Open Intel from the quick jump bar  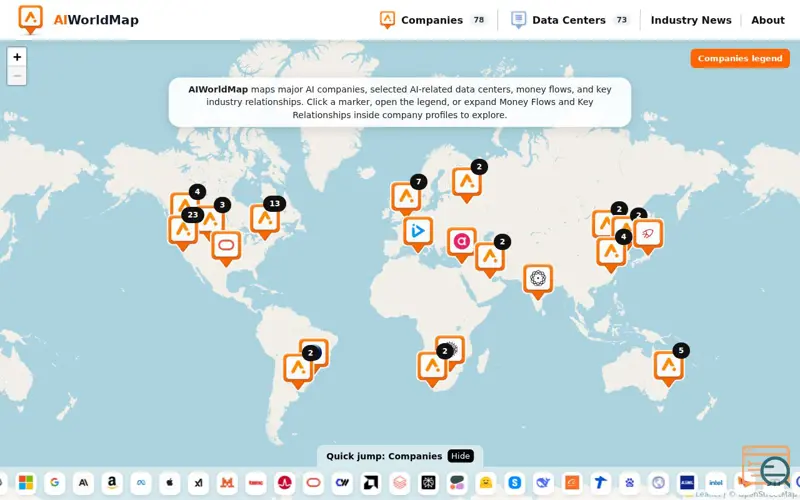(716, 482)
